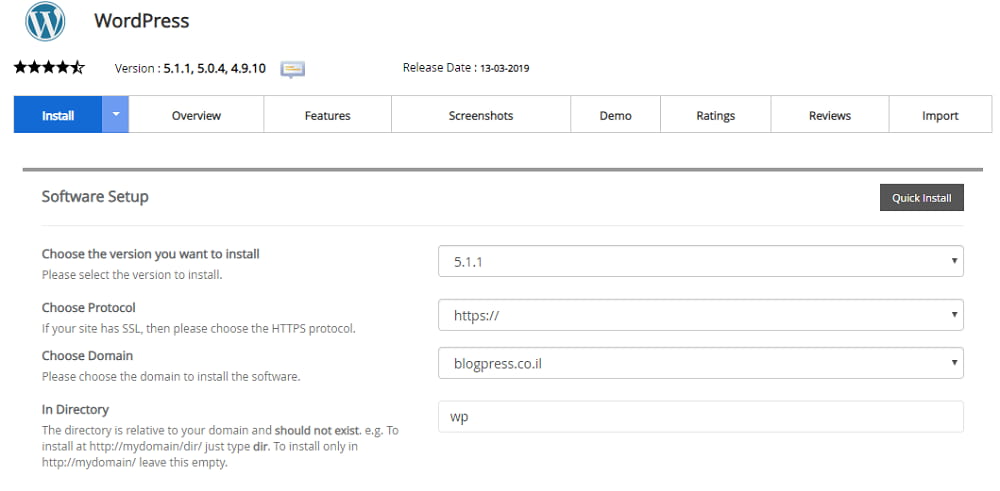Viewport: 1000px width, 491px height.
Task: Click 'Choose the version you want to install' label
Action: click(x=151, y=254)
